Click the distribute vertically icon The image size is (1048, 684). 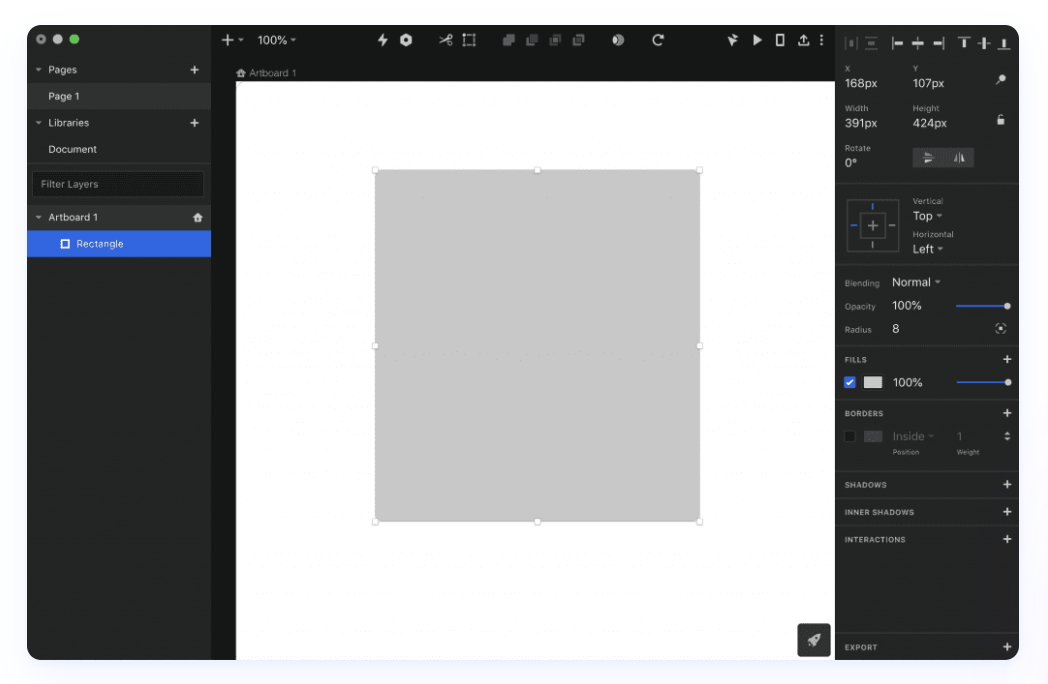(872, 43)
